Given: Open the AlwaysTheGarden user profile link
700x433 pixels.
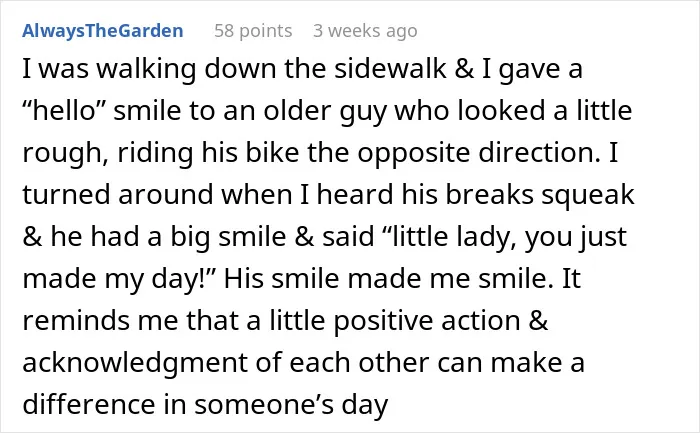Looking at the screenshot, I should tap(103, 31).
